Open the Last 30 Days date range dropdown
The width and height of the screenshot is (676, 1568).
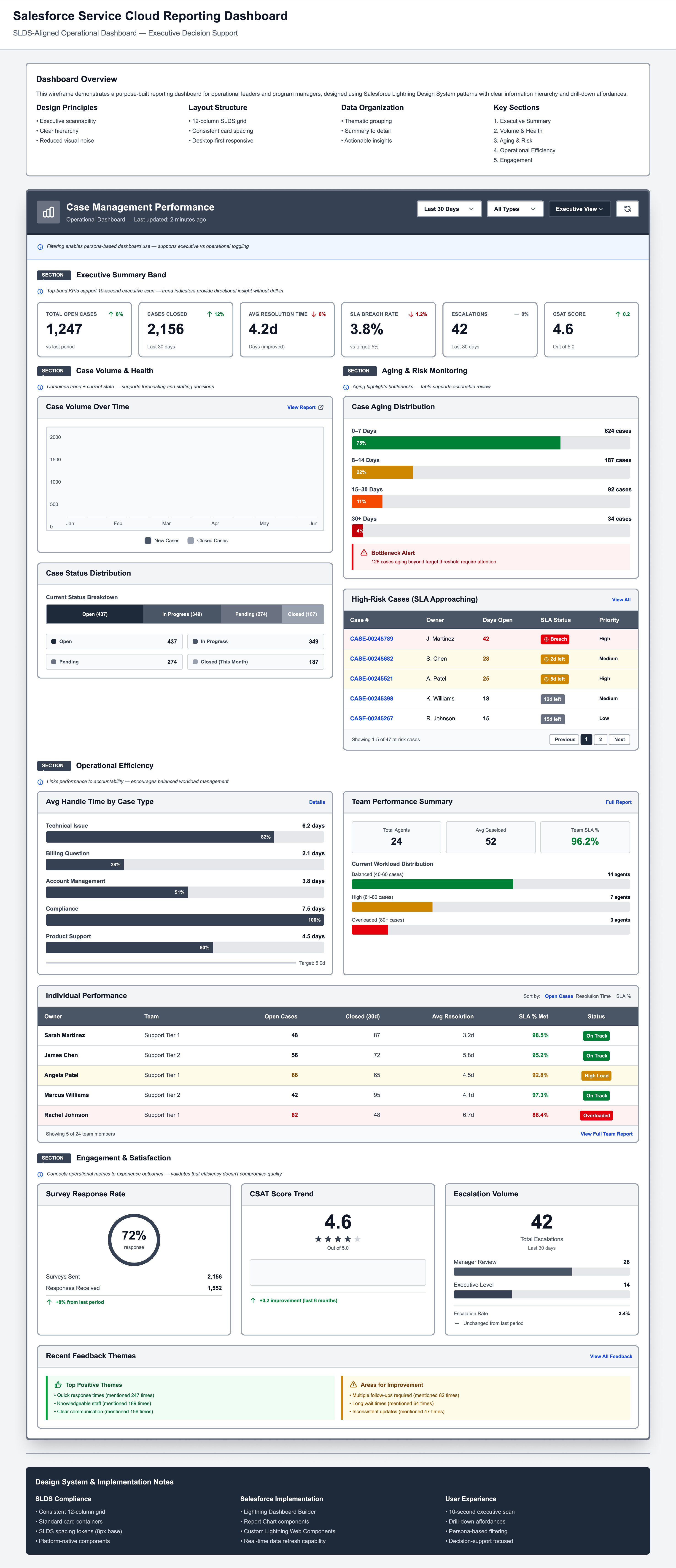[449, 209]
